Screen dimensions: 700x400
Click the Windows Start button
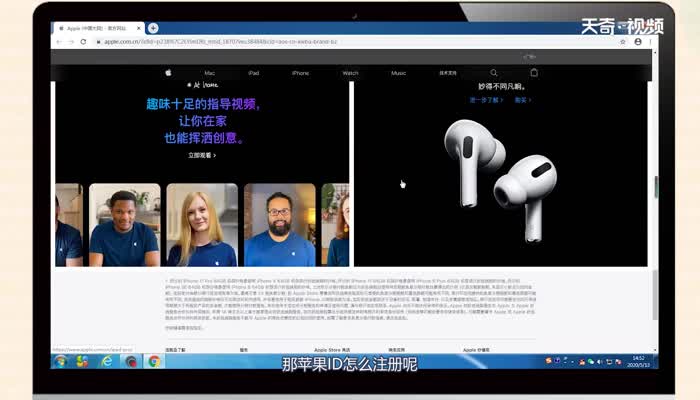click(61, 361)
